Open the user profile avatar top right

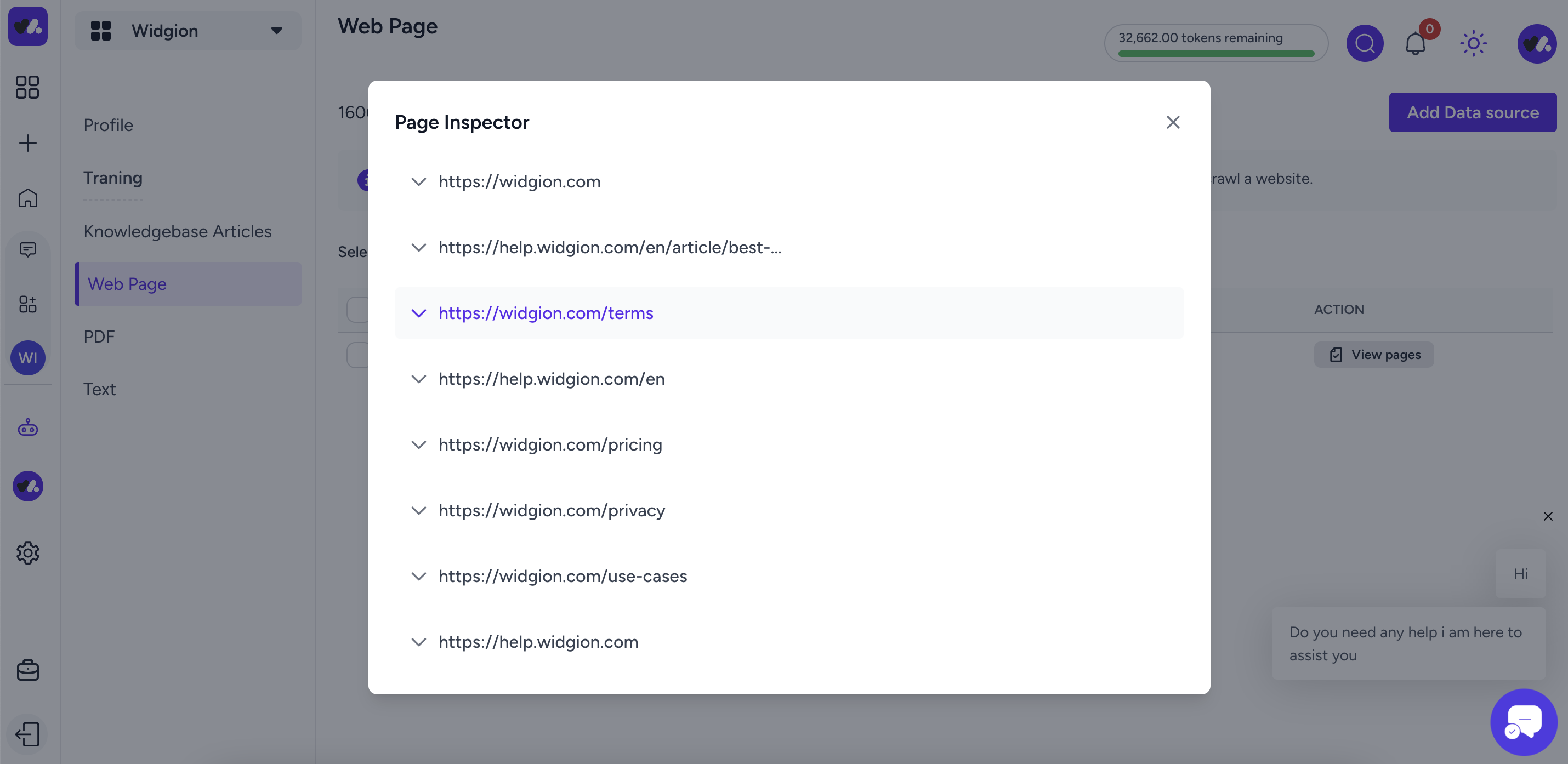(x=1536, y=43)
